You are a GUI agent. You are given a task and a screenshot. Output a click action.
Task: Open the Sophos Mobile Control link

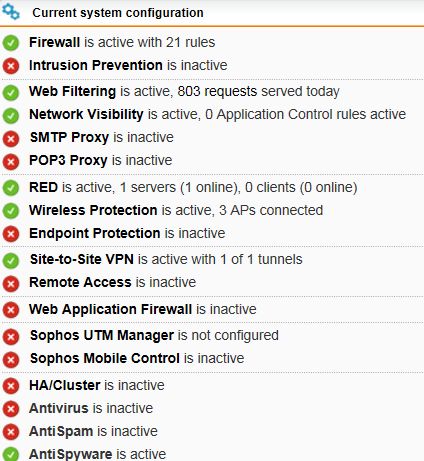pos(105,358)
